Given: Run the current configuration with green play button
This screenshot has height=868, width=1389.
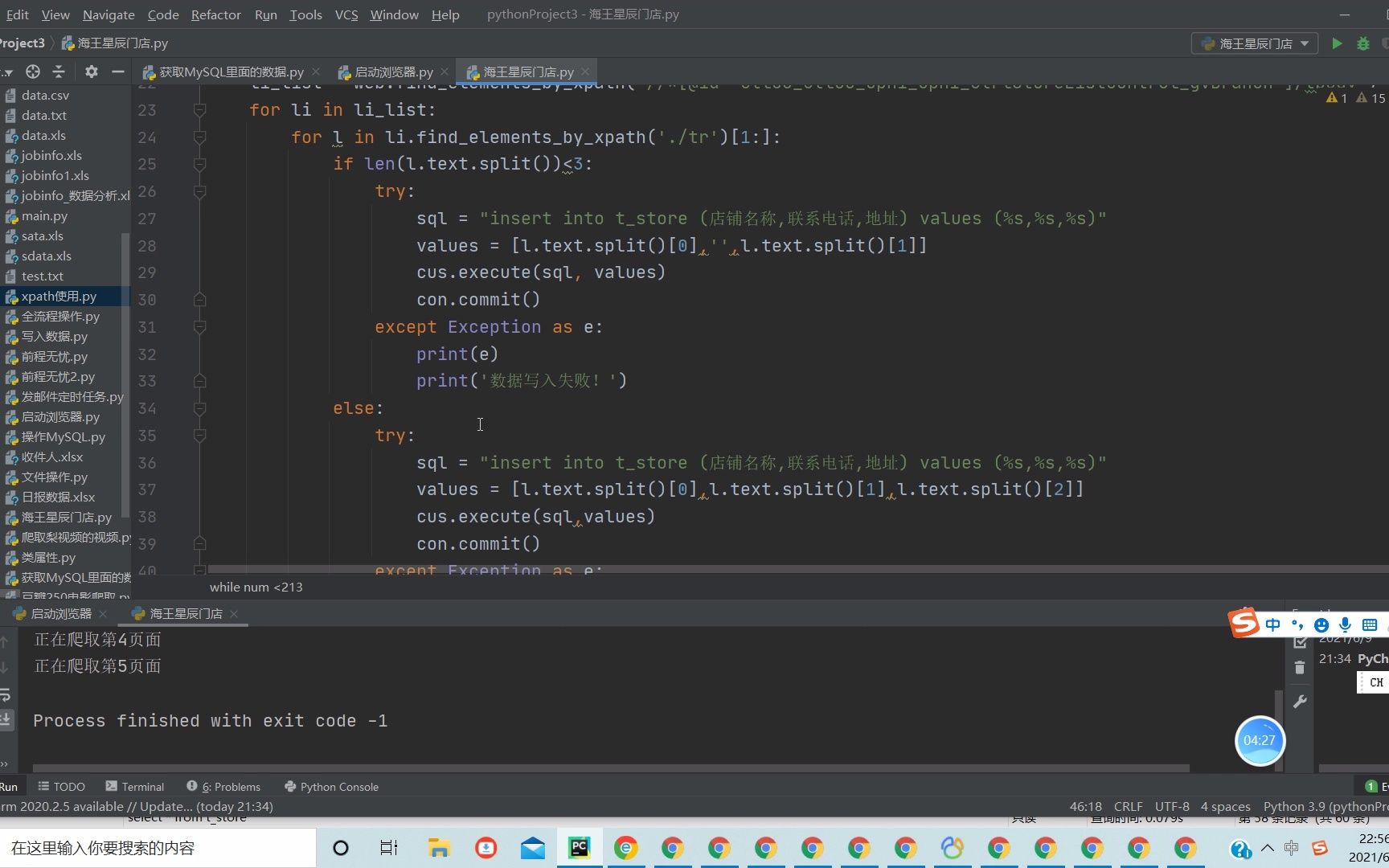Looking at the screenshot, I should click(1337, 43).
